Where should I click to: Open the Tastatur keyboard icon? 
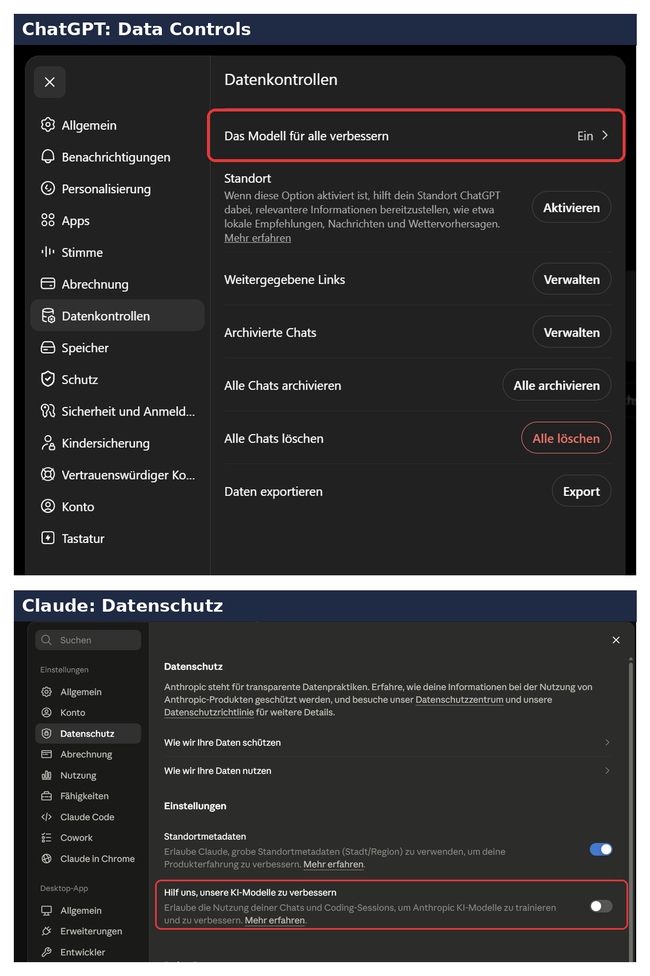(x=48, y=538)
